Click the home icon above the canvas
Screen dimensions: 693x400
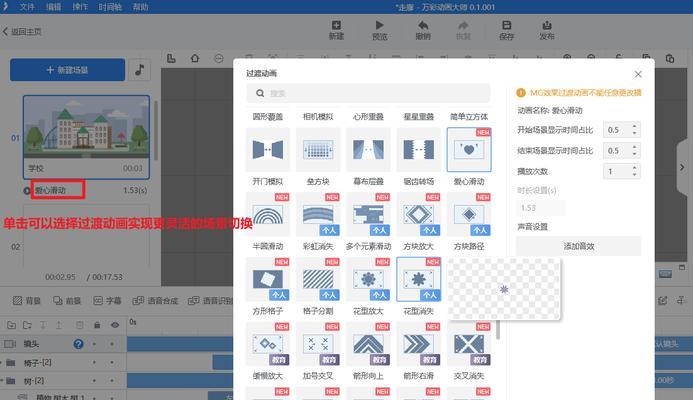point(195,58)
